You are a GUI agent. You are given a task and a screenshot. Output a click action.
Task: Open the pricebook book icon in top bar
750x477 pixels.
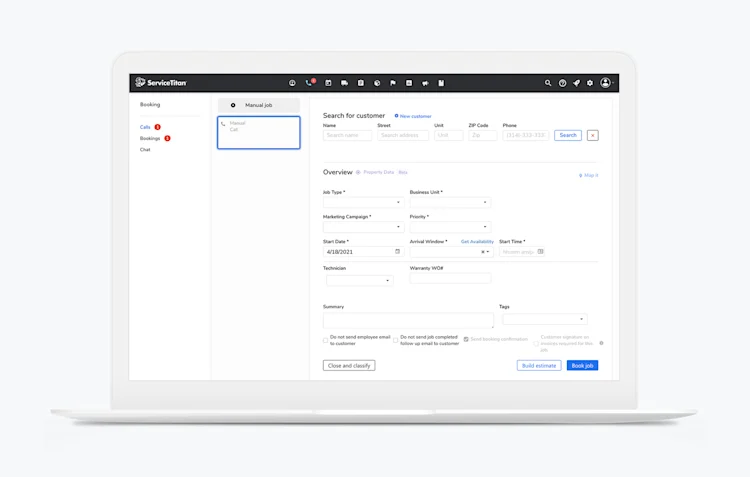tap(441, 83)
